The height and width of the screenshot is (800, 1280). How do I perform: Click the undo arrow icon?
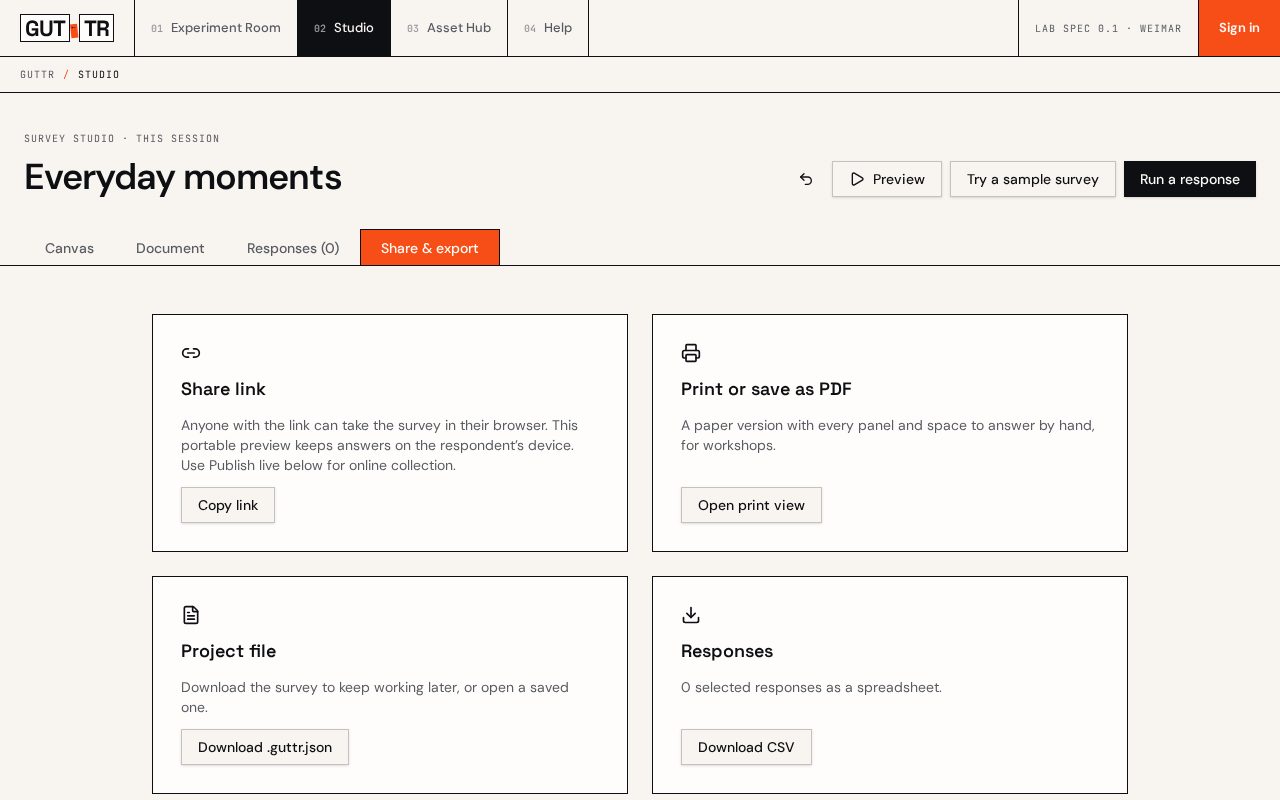coord(806,179)
